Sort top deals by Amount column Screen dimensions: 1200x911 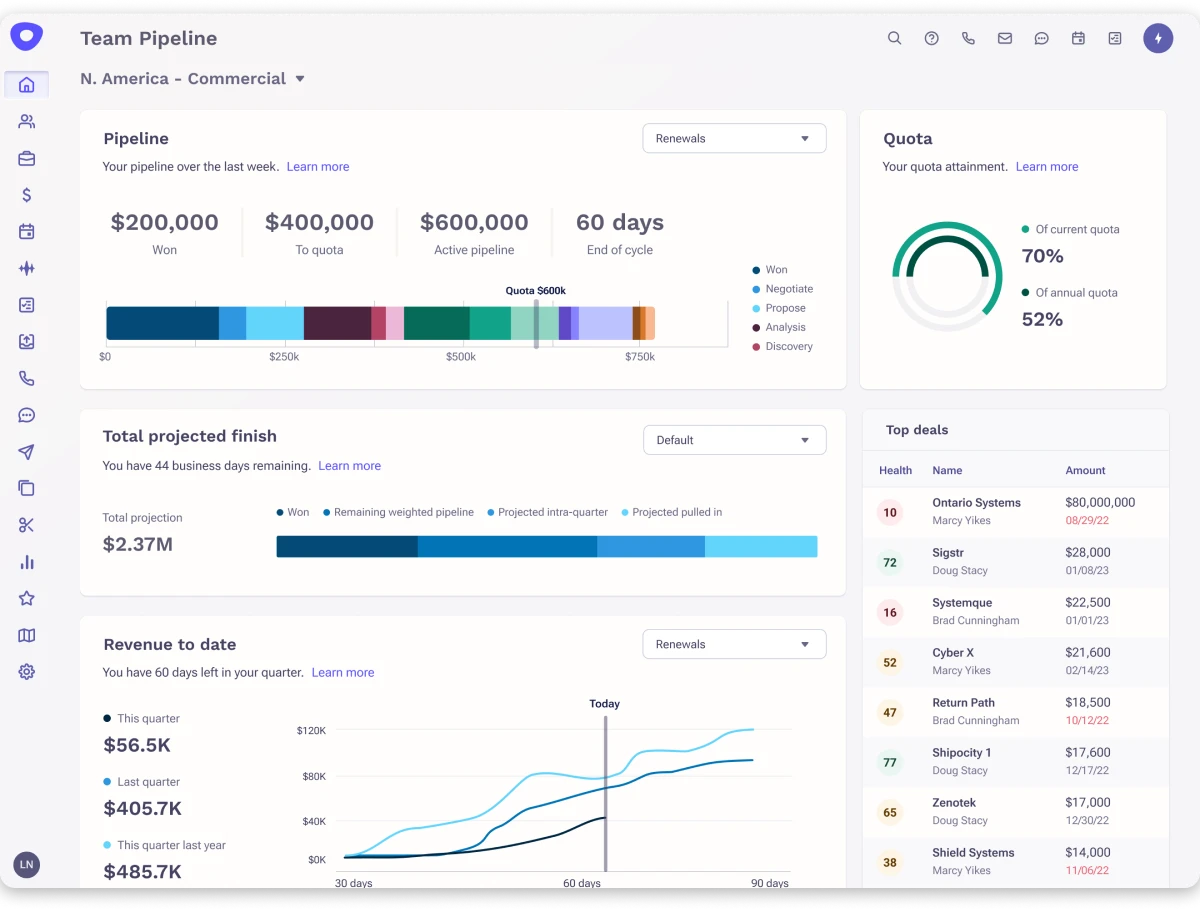click(1085, 470)
